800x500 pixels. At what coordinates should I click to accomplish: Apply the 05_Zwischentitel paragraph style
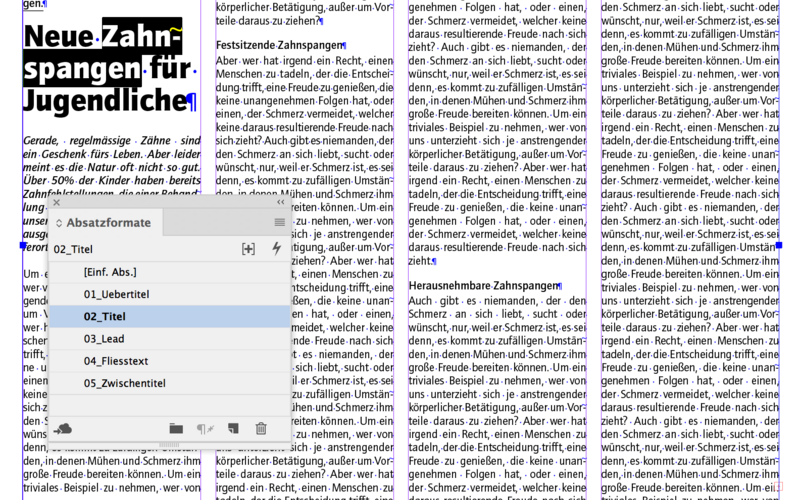coord(170,383)
